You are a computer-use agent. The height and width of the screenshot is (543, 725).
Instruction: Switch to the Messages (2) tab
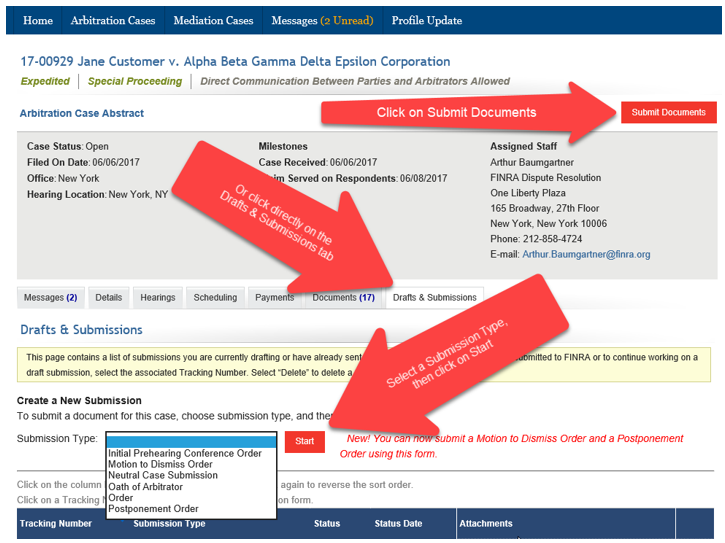(x=50, y=297)
